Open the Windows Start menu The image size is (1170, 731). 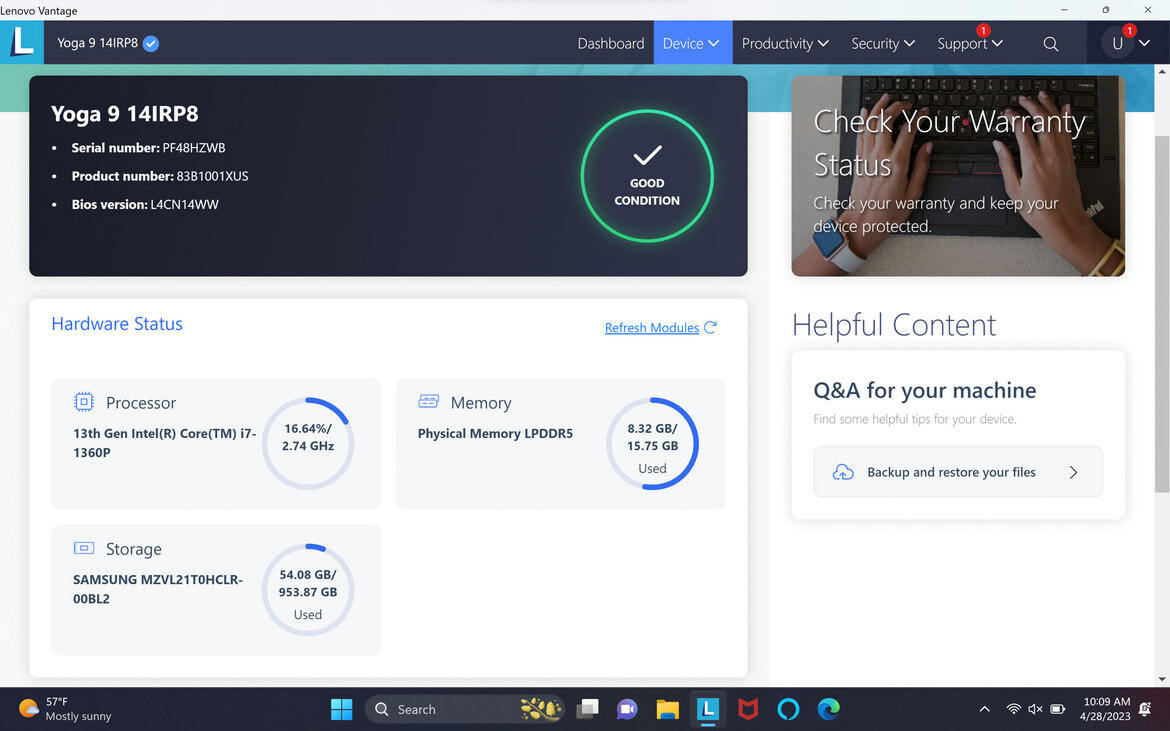pyautogui.click(x=341, y=709)
